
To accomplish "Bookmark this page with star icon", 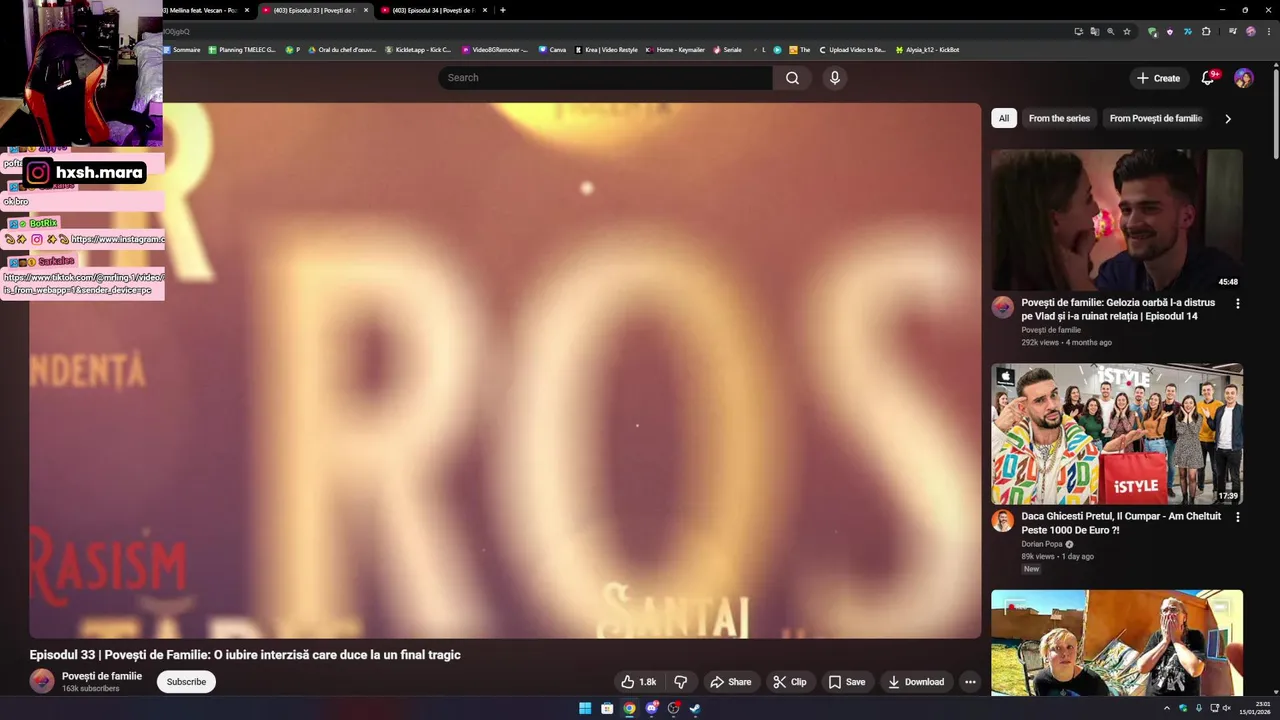I will coord(1127,31).
